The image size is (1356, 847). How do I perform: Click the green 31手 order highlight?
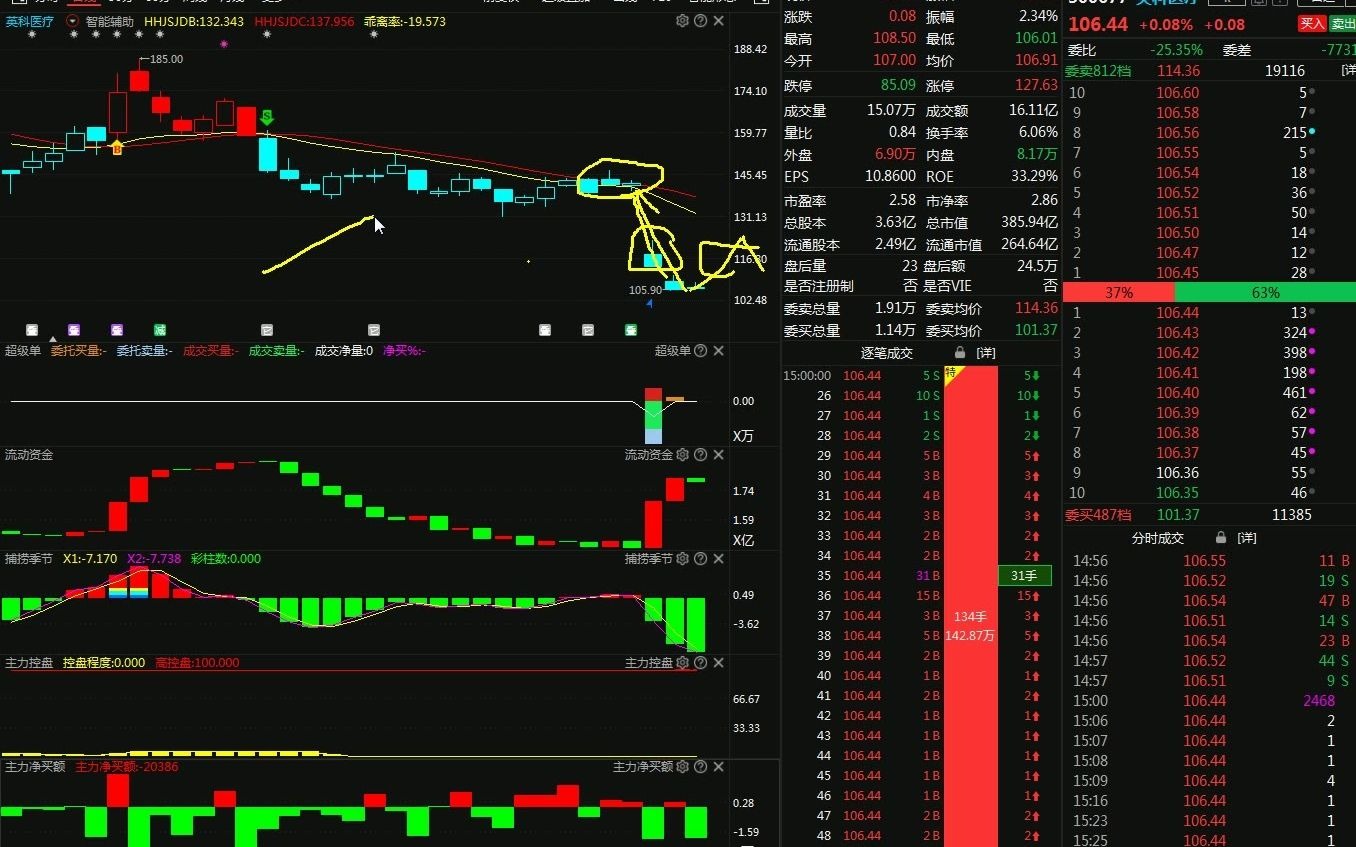pyautogui.click(x=1024, y=575)
